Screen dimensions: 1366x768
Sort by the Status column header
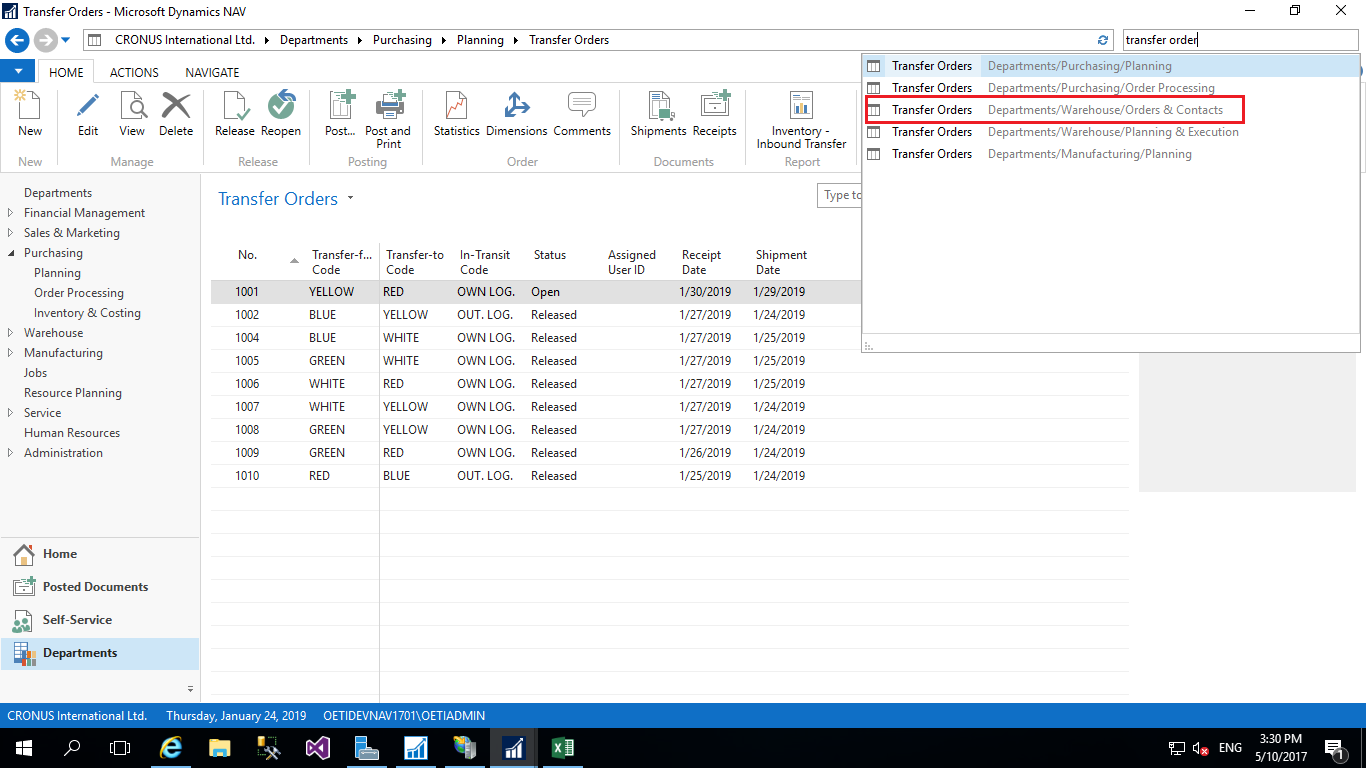[550, 255]
